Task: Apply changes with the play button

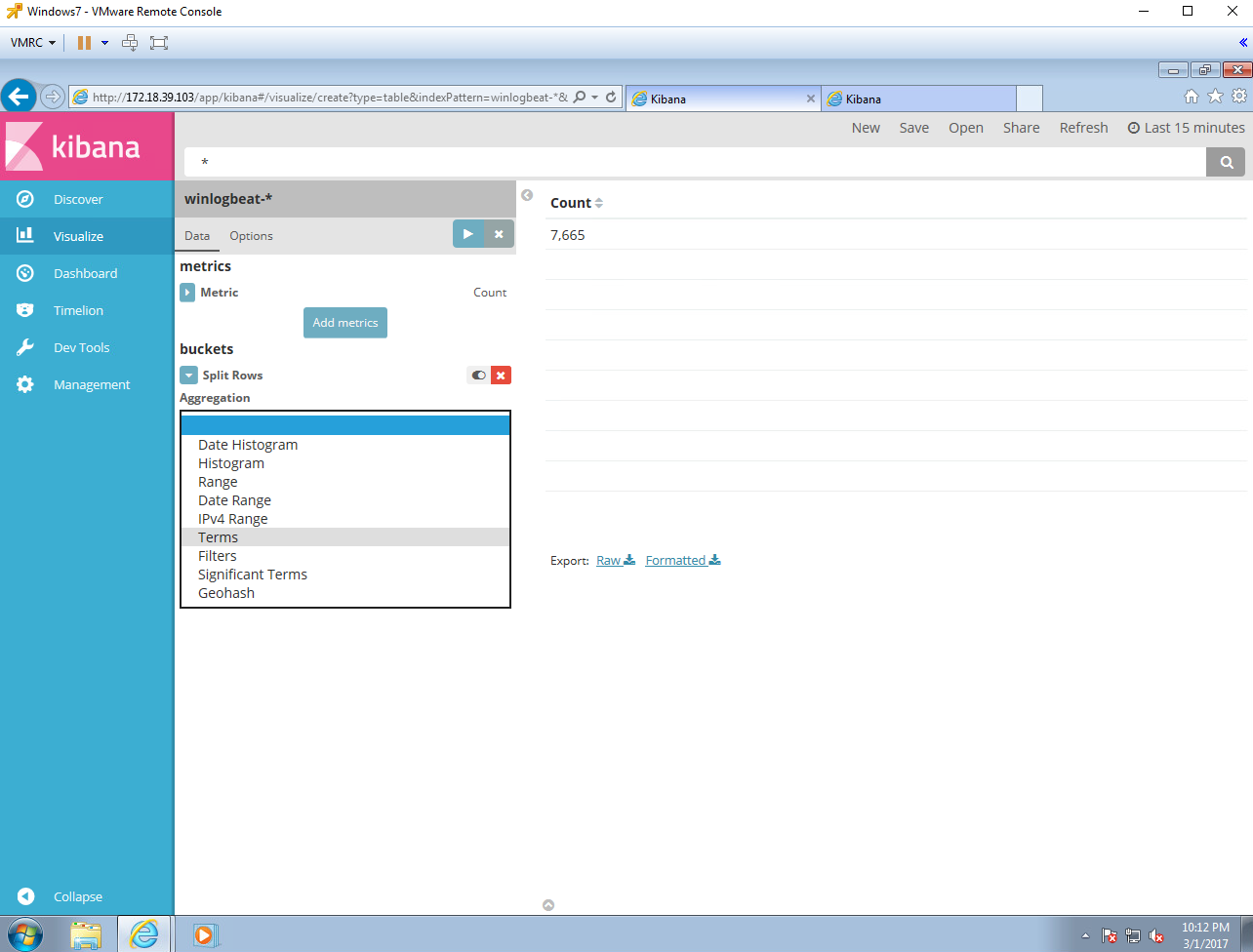Action: point(468,234)
